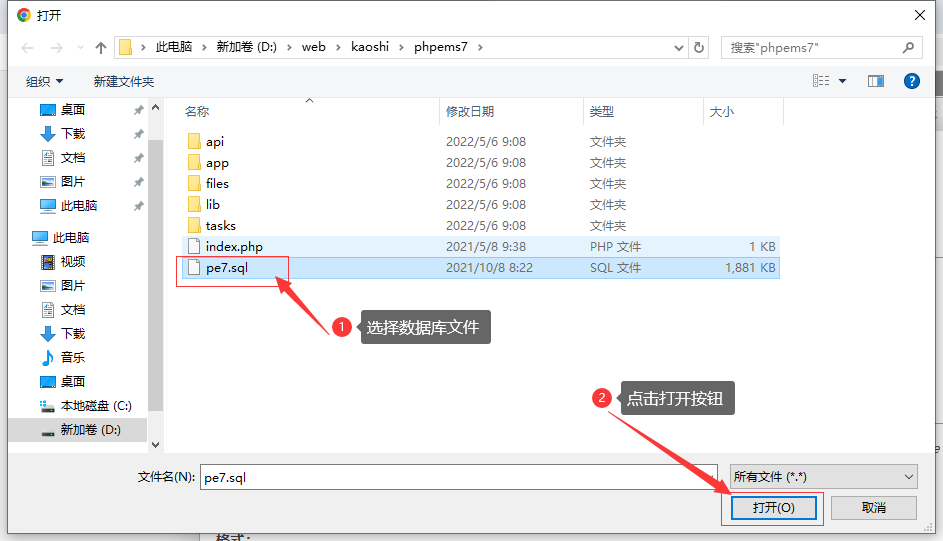This screenshot has height=541, width=943.
Task: Click the 2021/5/8 9:38 date cell
Action: 485,246
